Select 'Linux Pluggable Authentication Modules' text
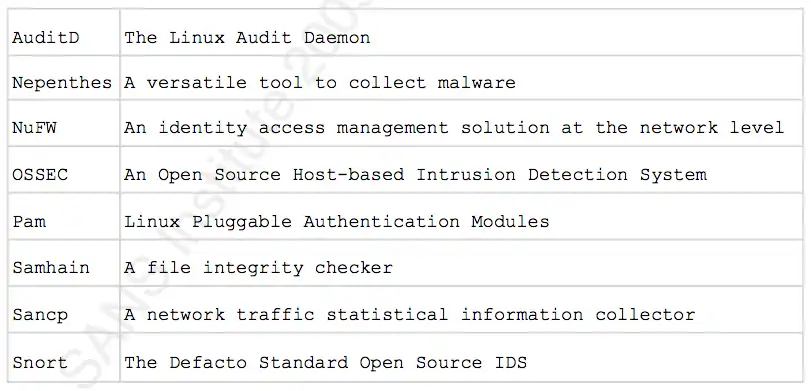811x391 pixels. coord(336,221)
